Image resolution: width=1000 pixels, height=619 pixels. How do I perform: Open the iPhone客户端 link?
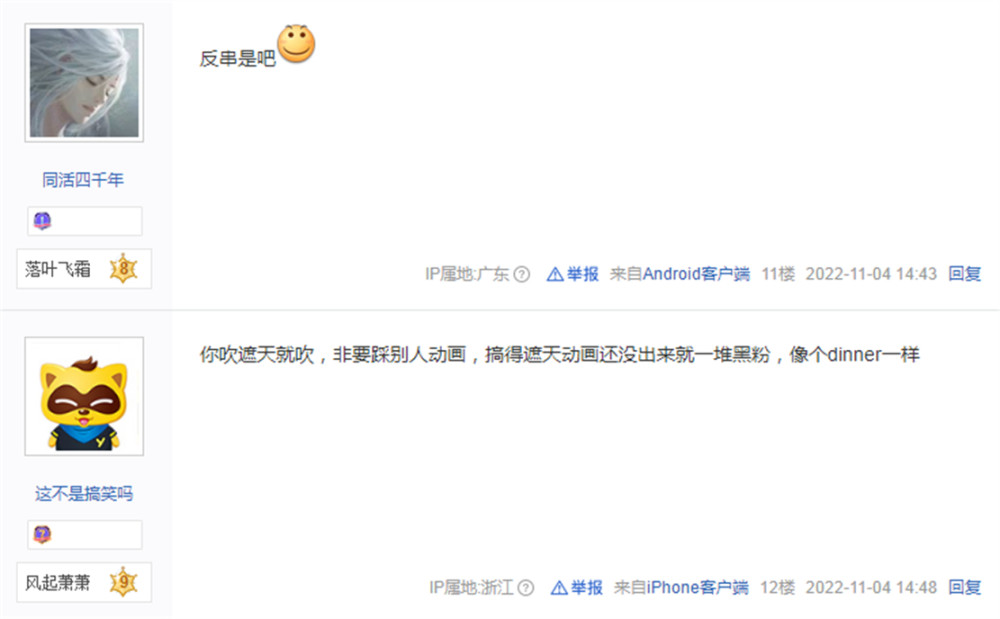click(x=698, y=588)
